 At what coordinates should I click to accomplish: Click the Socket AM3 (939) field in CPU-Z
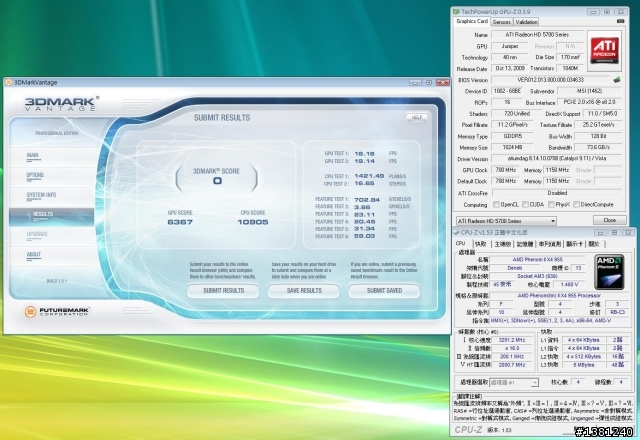[537, 276]
